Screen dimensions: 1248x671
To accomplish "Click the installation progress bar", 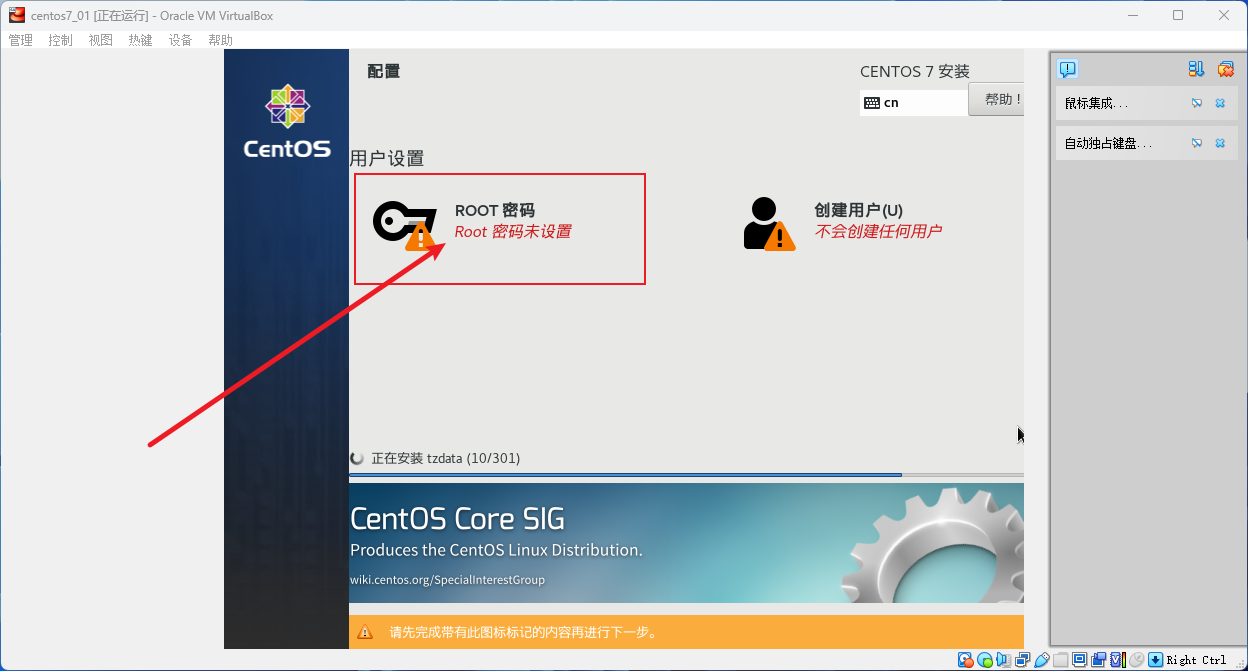I will point(686,475).
